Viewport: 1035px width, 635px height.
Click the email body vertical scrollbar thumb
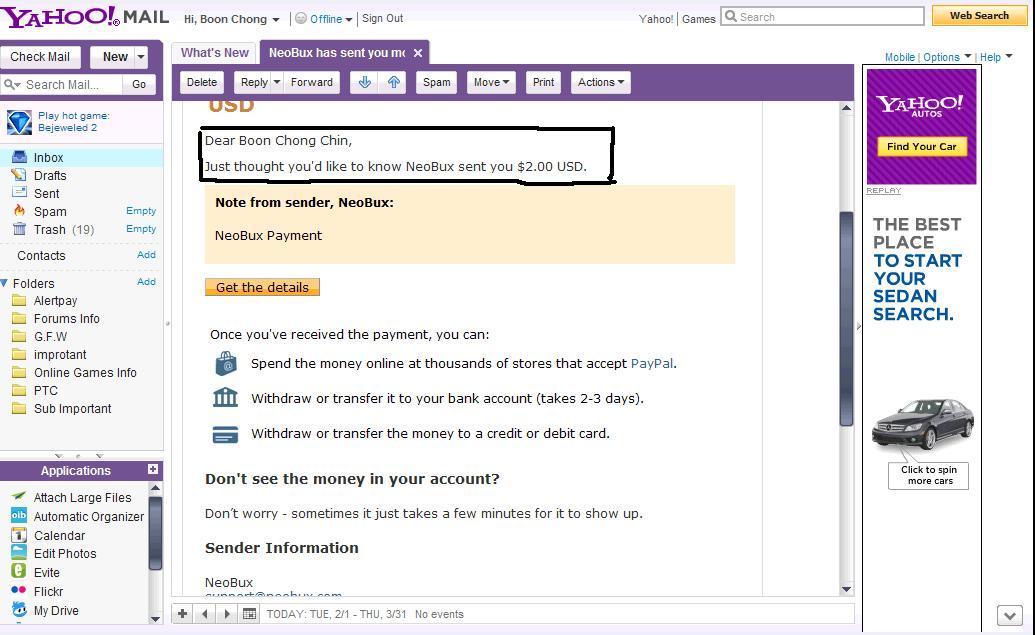[x=846, y=318]
